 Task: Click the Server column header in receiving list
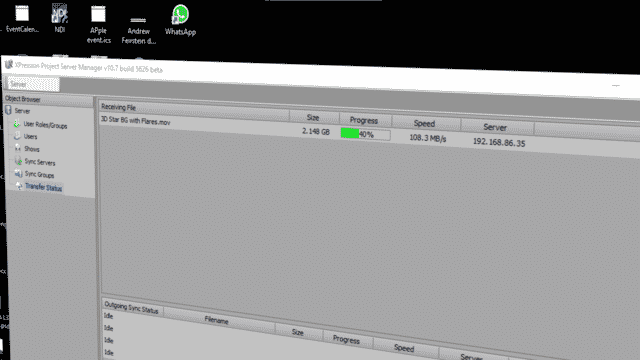pyautogui.click(x=495, y=127)
